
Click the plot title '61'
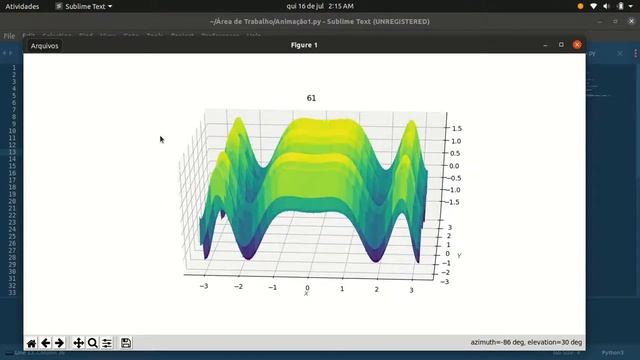pos(311,98)
